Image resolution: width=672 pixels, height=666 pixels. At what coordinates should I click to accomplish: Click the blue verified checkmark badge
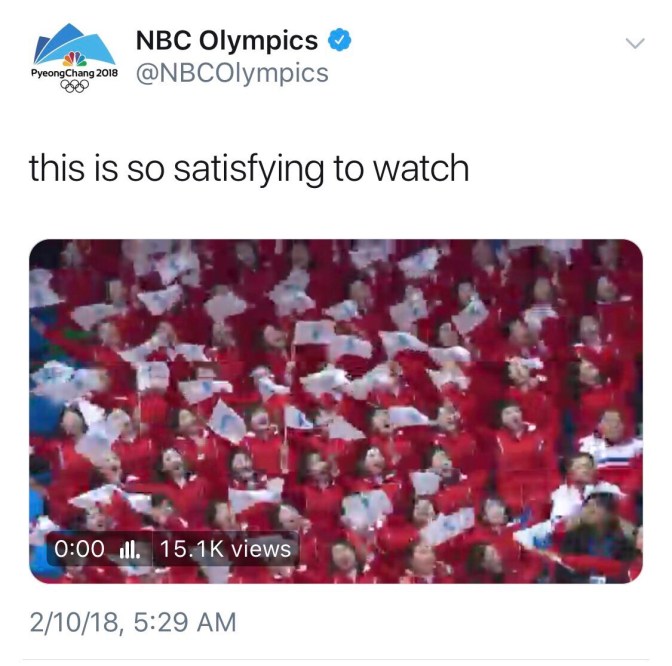[339, 40]
